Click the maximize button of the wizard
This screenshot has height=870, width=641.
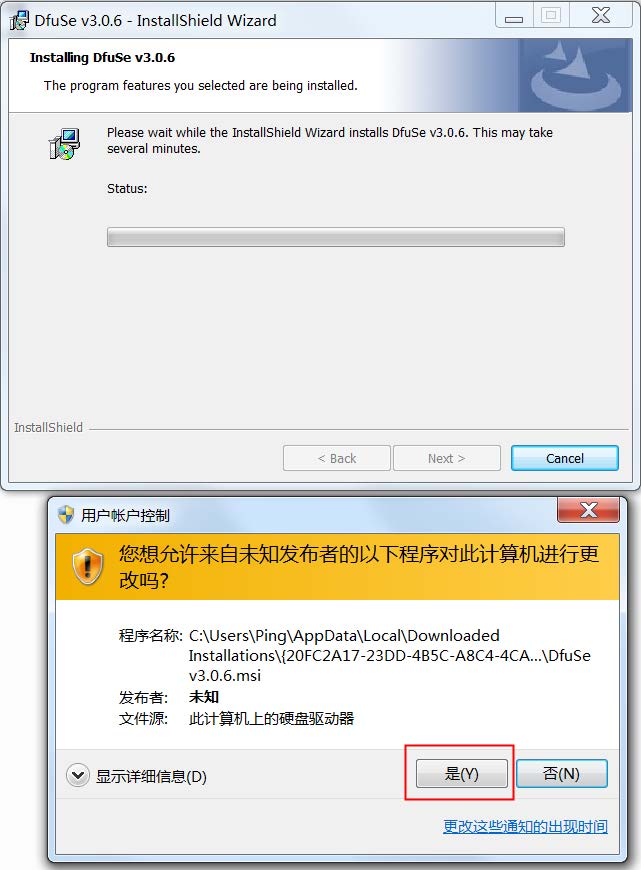[x=551, y=16]
